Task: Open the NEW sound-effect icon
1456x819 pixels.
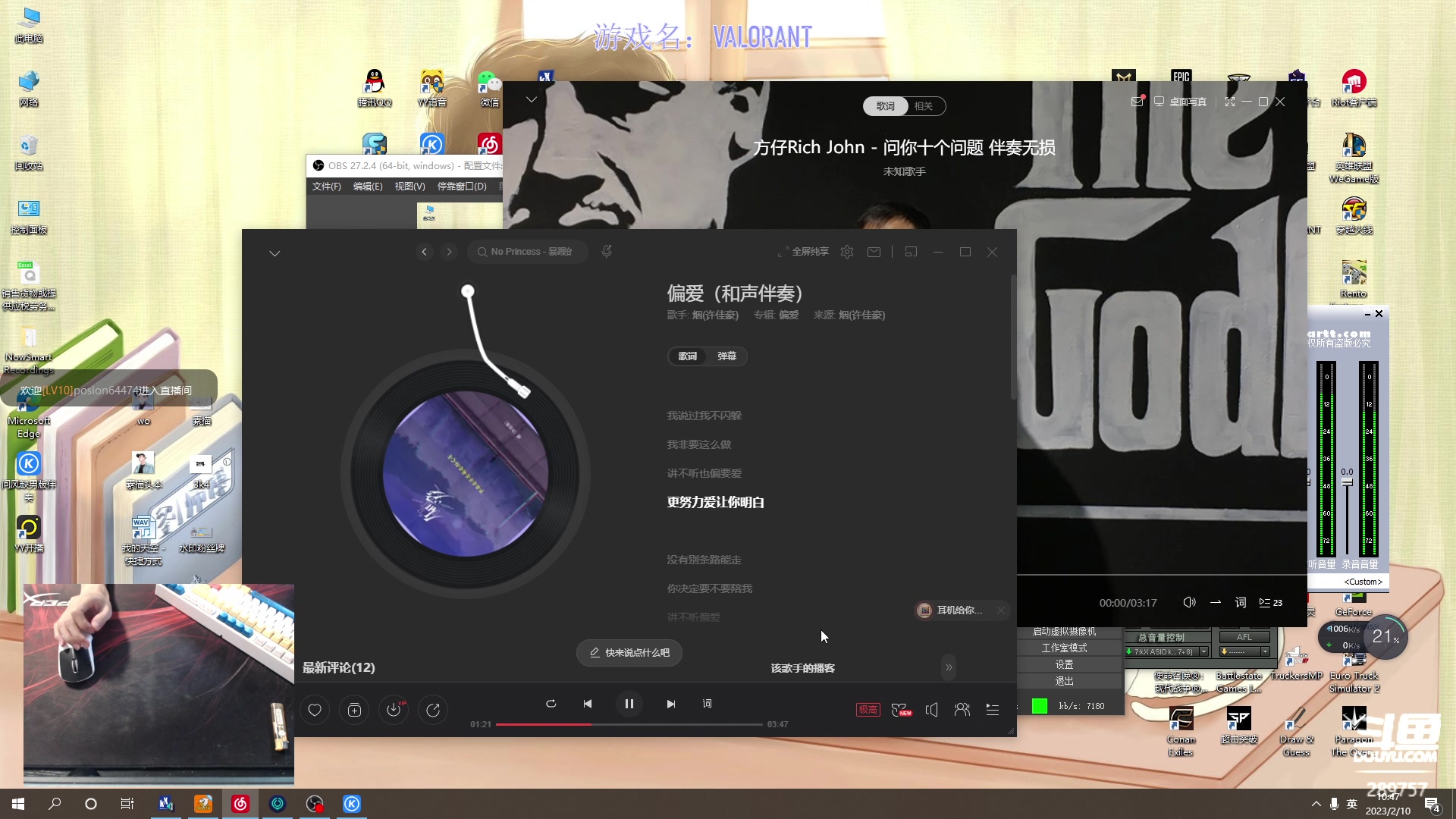Action: click(902, 710)
